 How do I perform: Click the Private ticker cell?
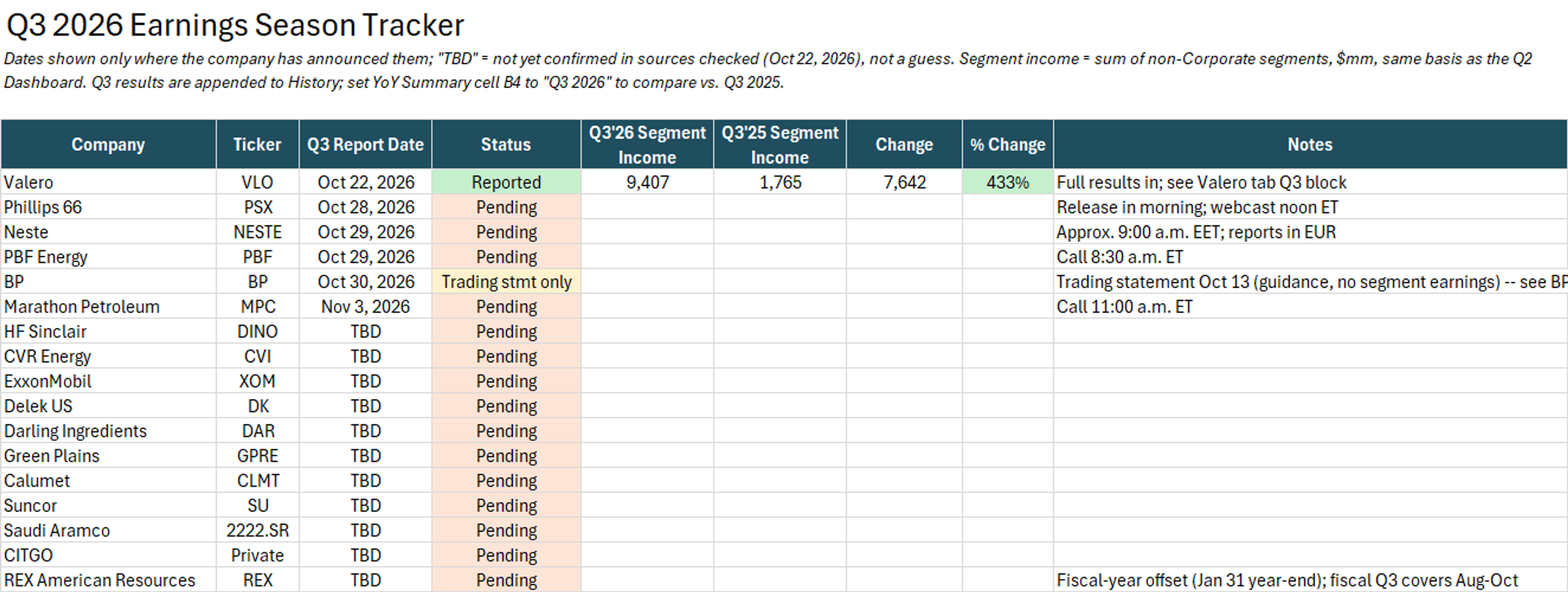[258, 556]
